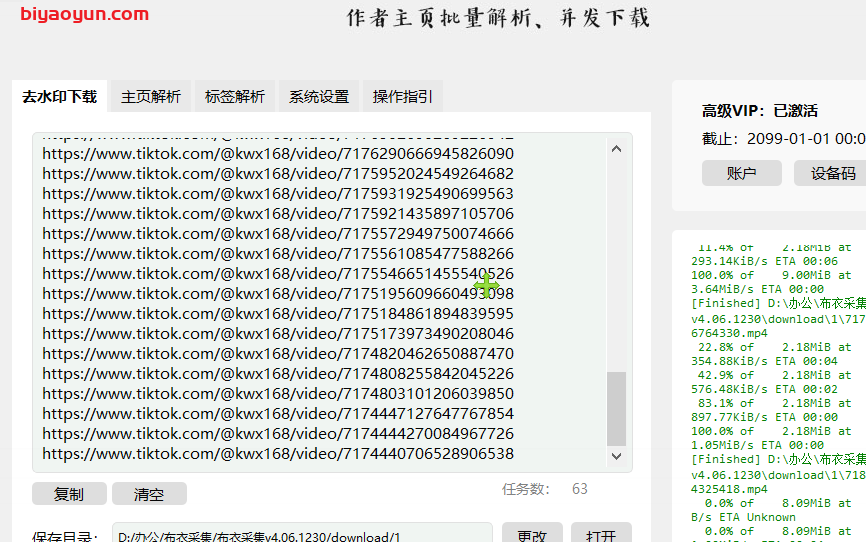Click the log line '1.05MiB/s ETA 00:00'

click(x=757, y=445)
